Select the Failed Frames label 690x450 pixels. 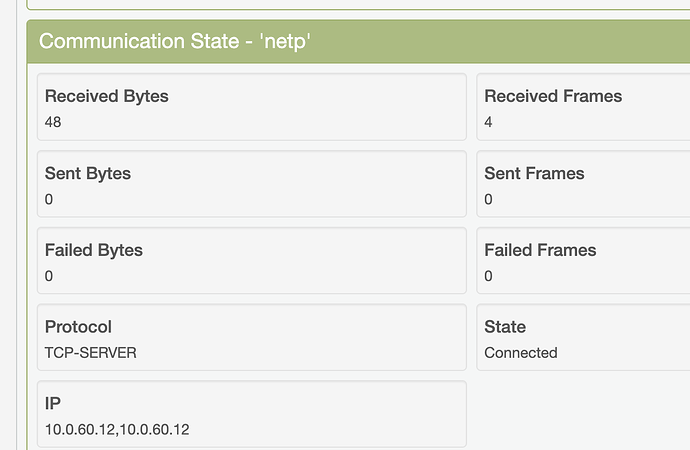coord(540,250)
